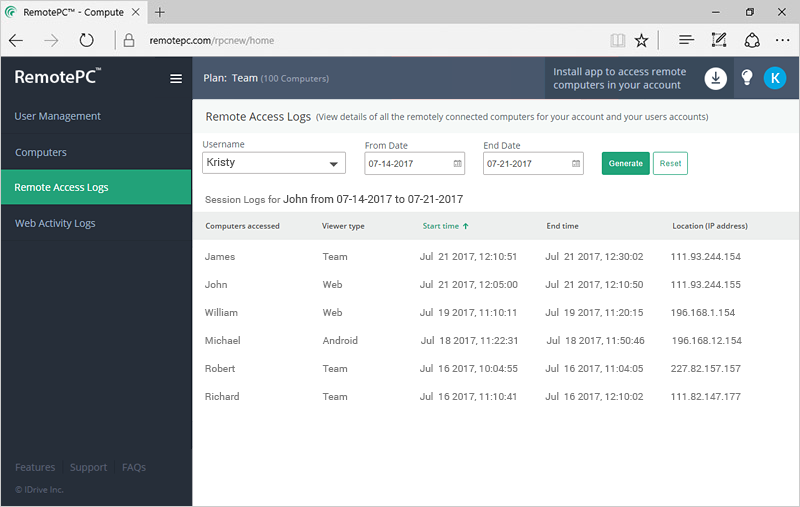The width and height of the screenshot is (800, 507).
Task: Select the RemotePC - Compute tab
Action: tap(73, 12)
